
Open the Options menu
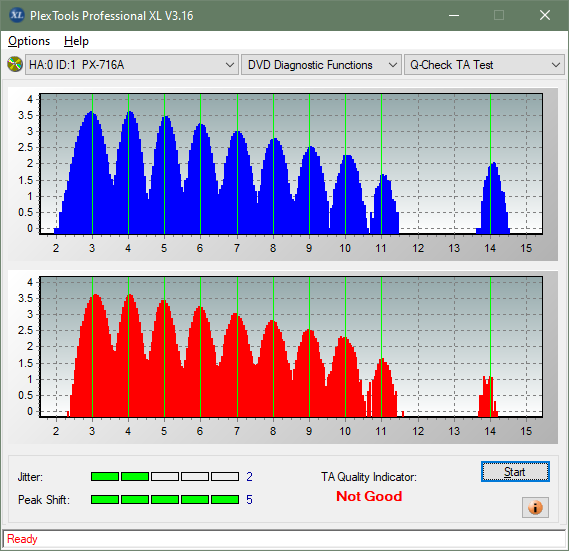29,41
